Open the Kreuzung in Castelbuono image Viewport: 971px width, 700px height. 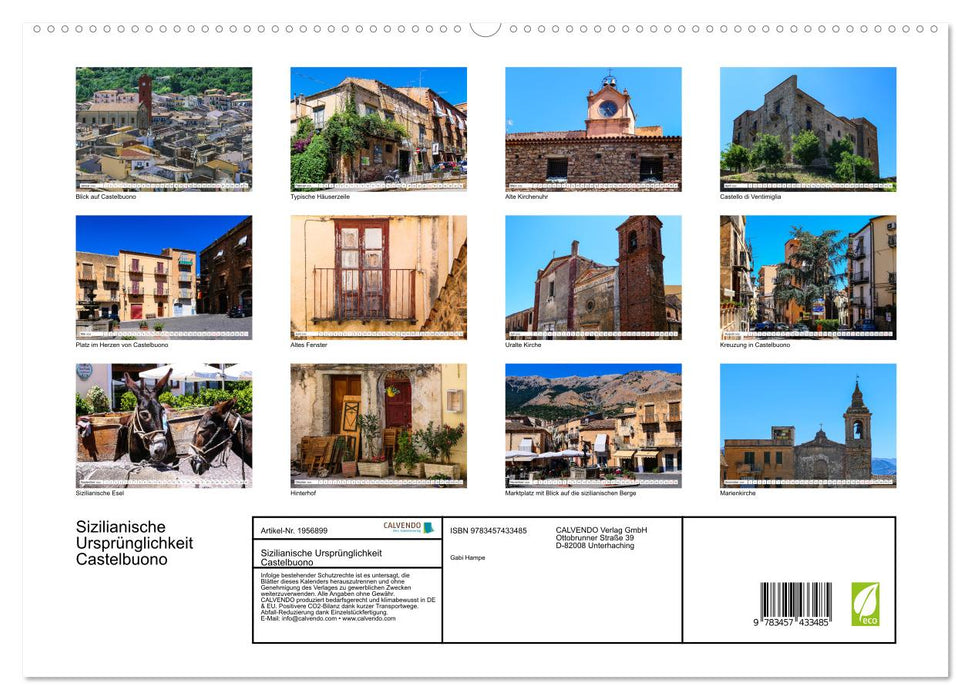810,277
